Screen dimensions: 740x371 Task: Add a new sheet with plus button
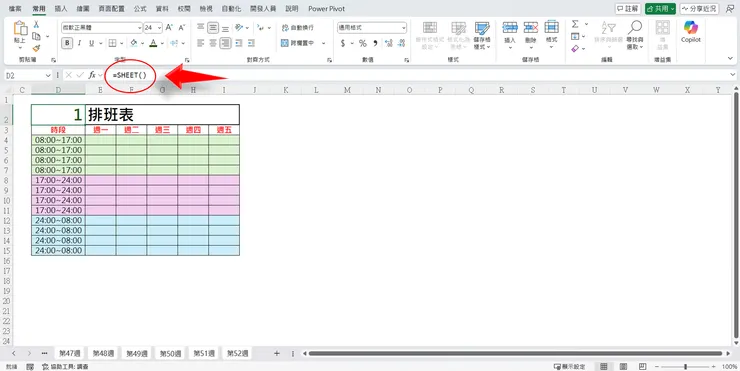pos(277,353)
